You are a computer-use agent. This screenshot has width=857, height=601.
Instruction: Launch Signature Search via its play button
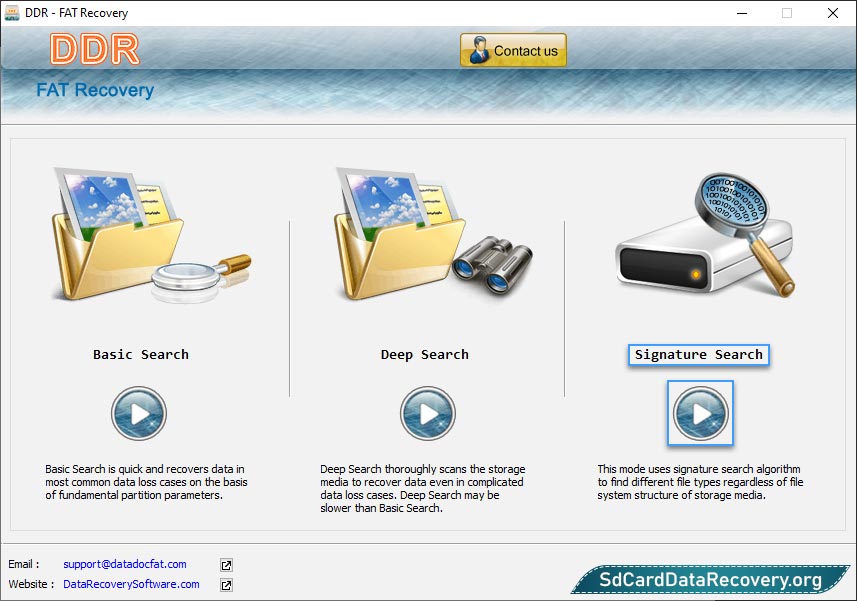[x=700, y=413]
